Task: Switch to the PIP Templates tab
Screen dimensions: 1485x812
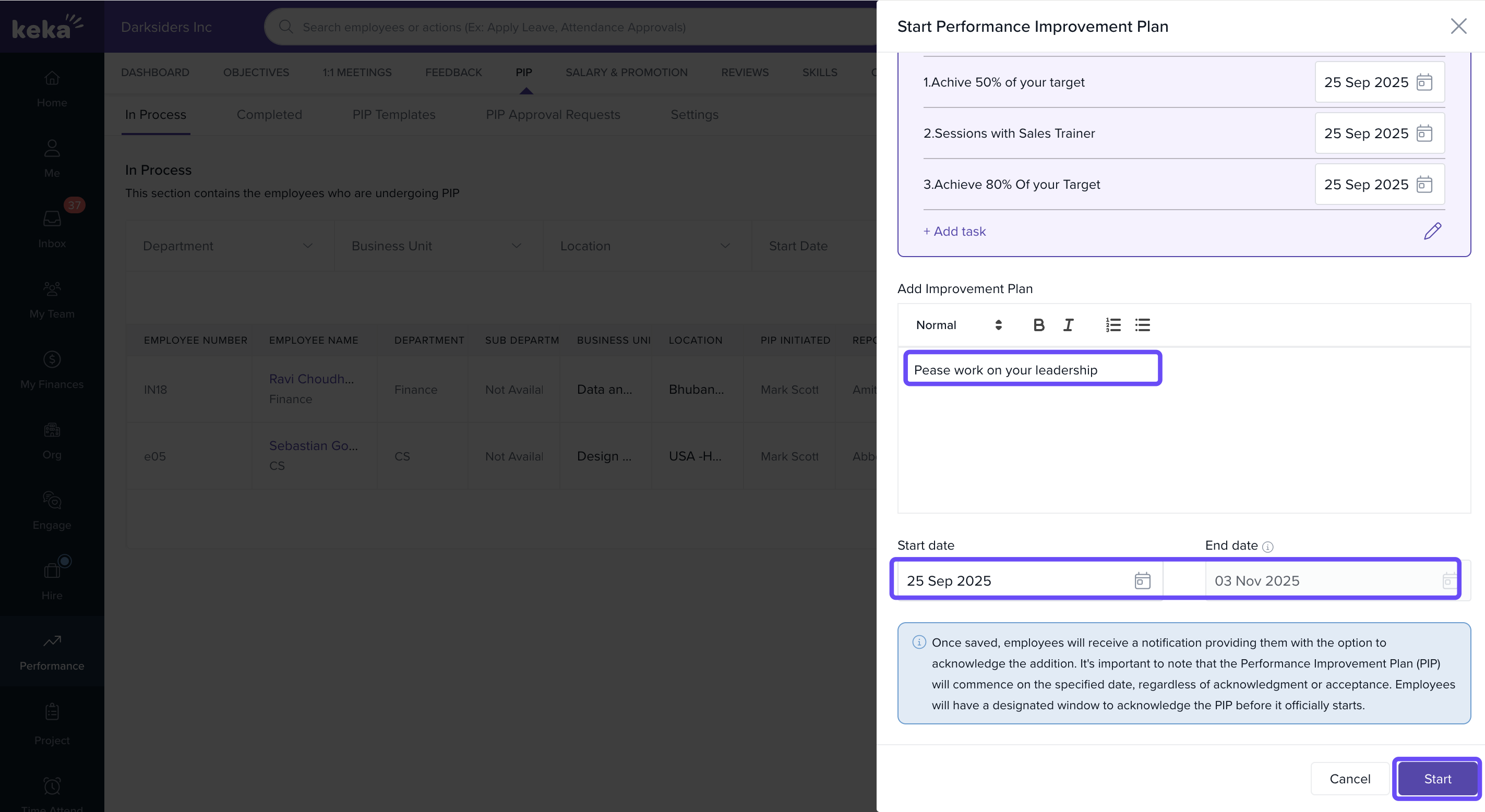Action: coord(394,115)
